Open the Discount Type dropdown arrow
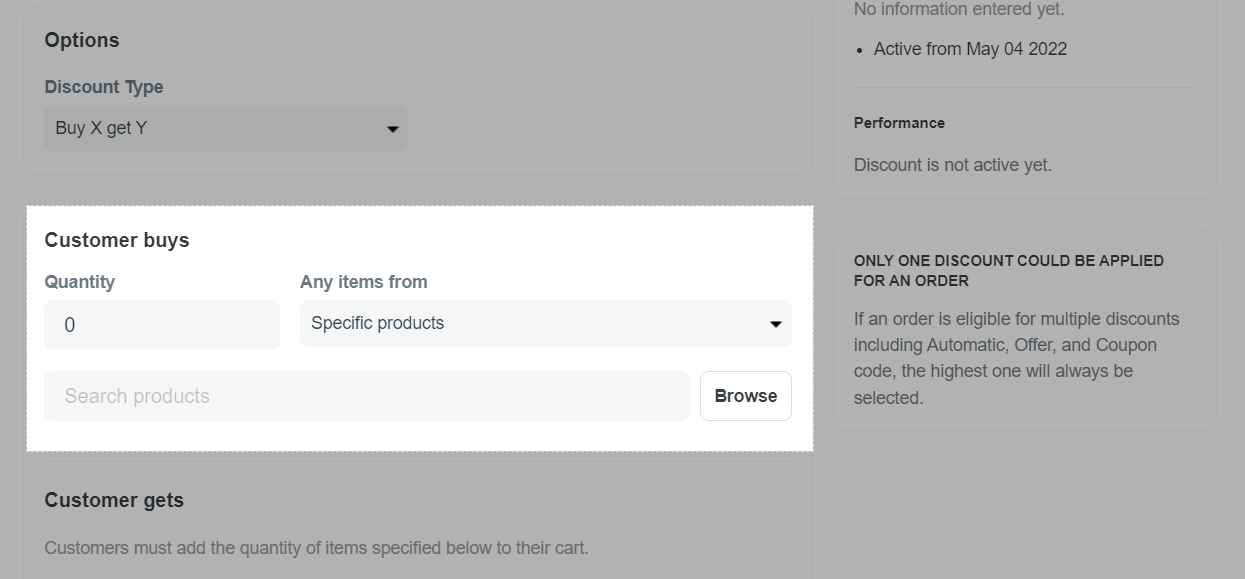The height and width of the screenshot is (579, 1245). point(392,129)
